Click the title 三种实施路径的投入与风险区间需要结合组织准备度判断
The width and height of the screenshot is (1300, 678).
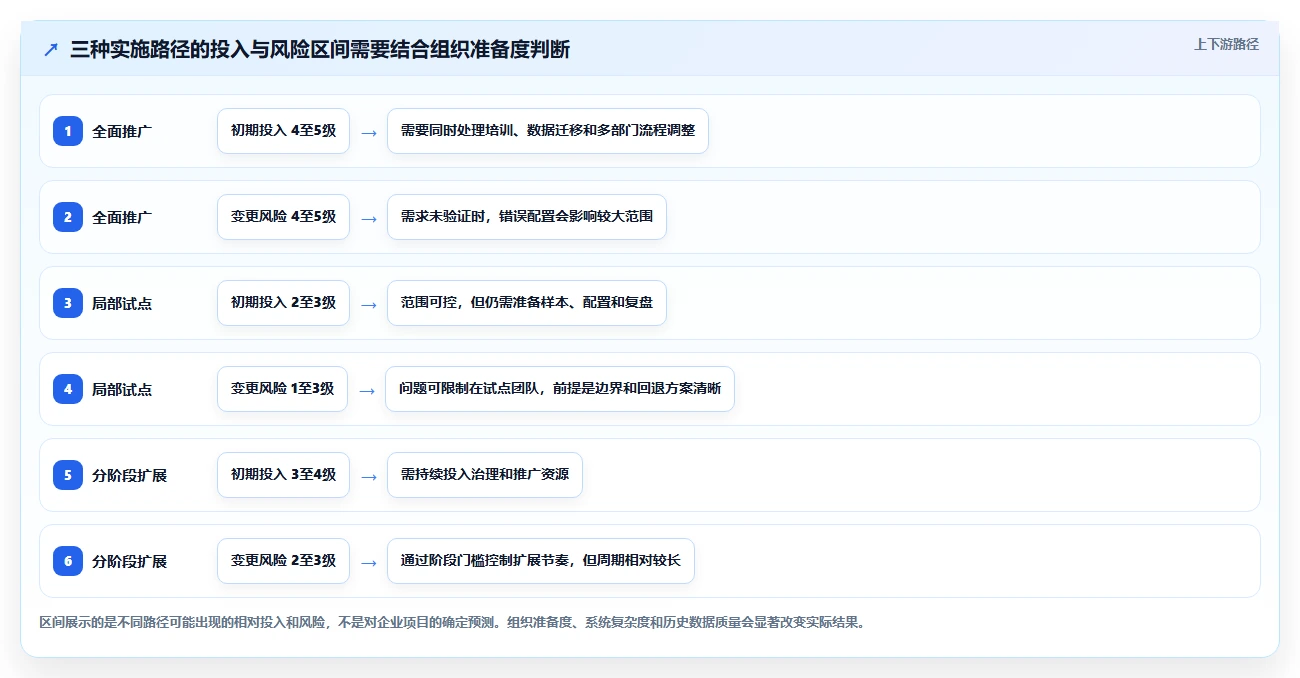point(320,49)
